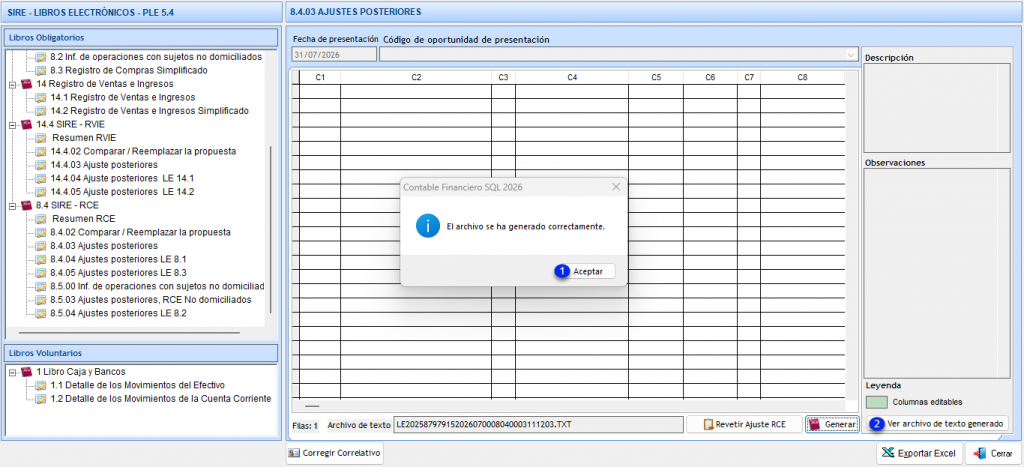Screen dimensions: 1024x467
Task: Click icon beside 1.2 Movimientos de Cuenta Corriente
Action: 40,398
